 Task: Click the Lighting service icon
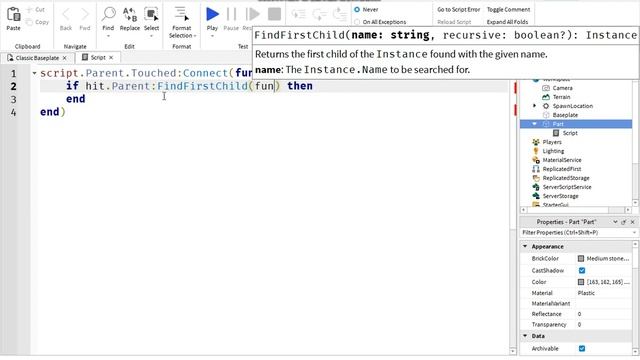536,151
